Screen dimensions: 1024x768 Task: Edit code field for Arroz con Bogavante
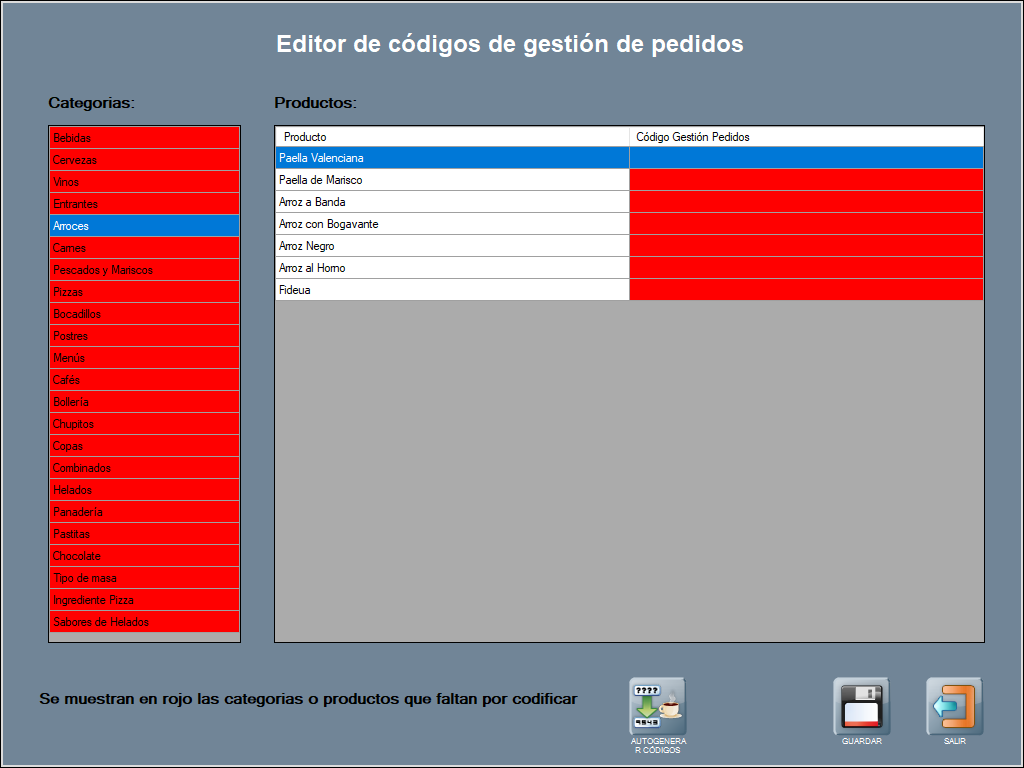coord(806,224)
